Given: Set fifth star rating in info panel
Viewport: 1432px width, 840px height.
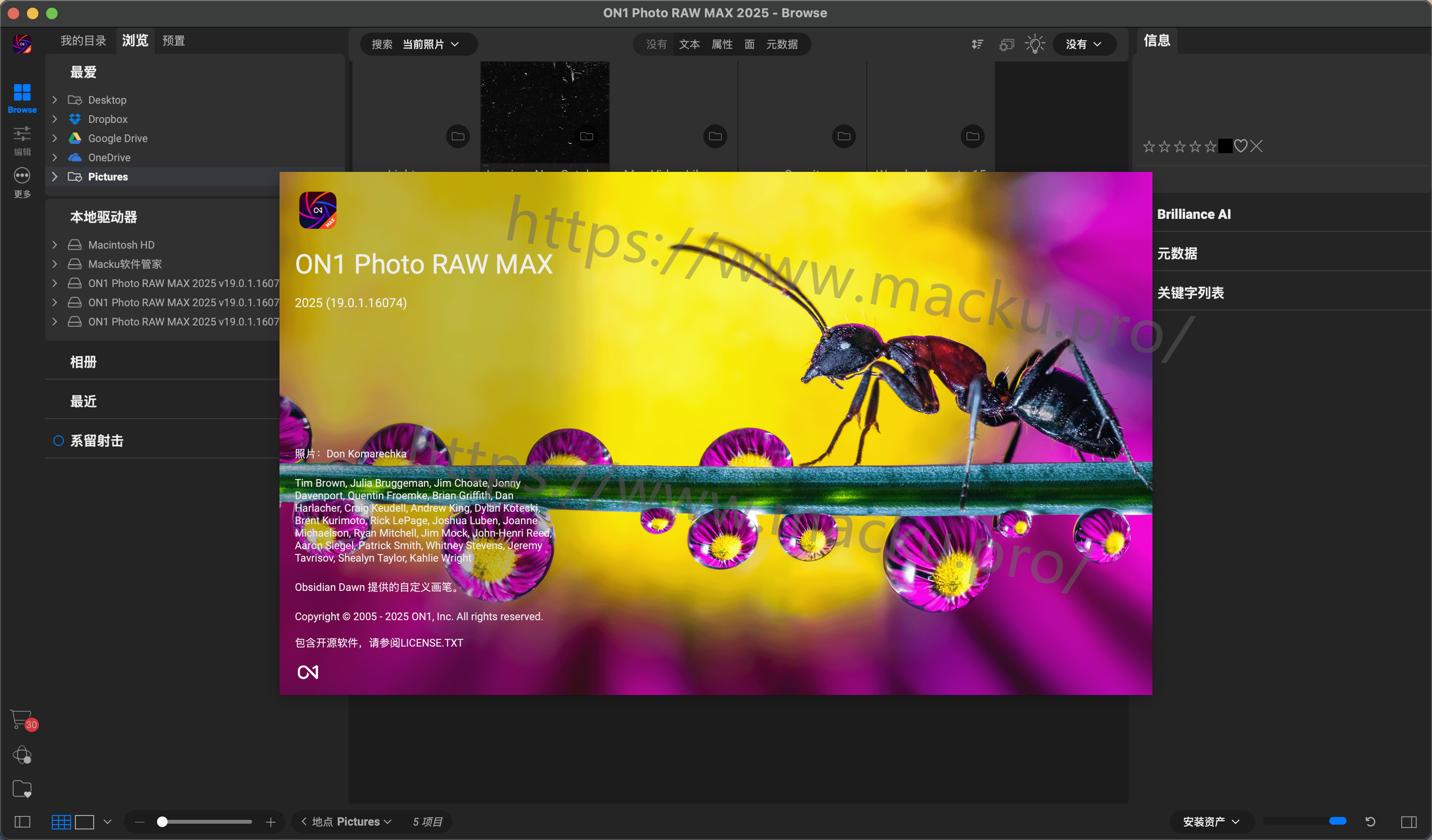Looking at the screenshot, I should coord(1210,146).
